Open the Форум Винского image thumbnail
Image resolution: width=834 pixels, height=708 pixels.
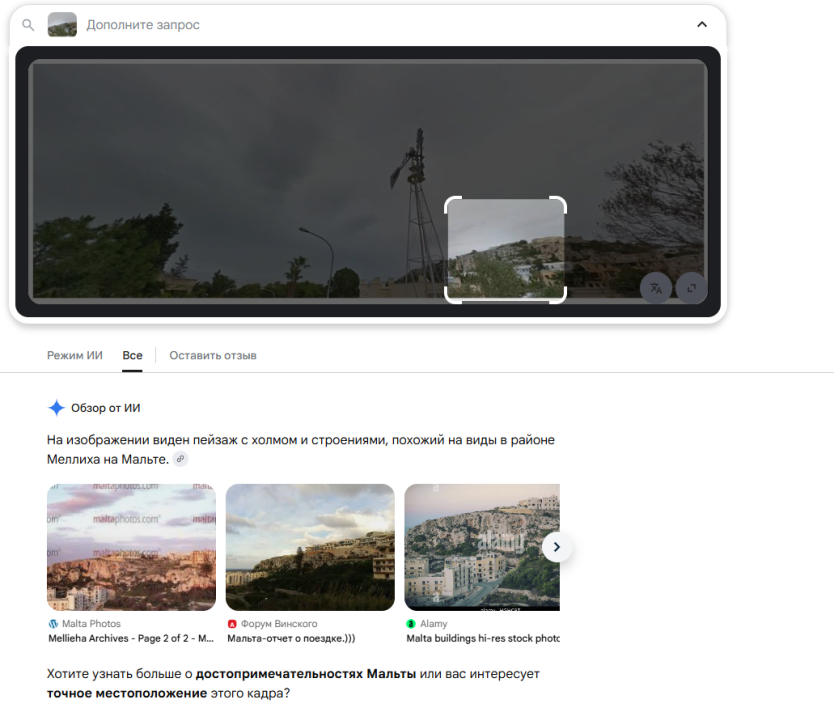tap(310, 547)
